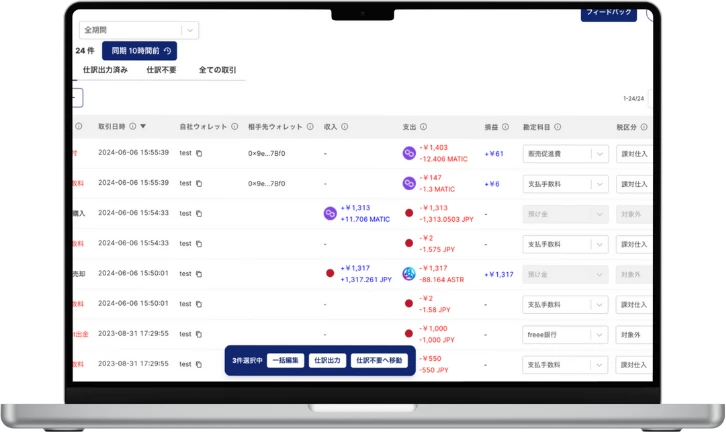Click pagination text 1-24/24
This screenshot has width=726, height=432.
click(633, 99)
